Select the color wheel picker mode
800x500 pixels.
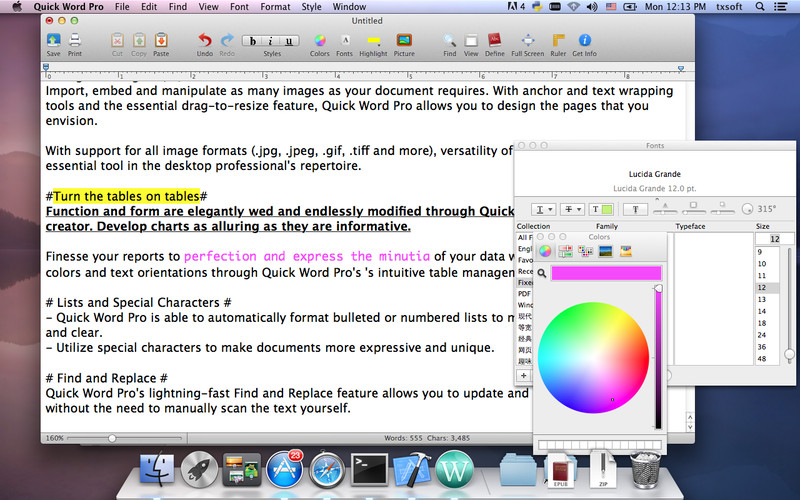pos(545,251)
